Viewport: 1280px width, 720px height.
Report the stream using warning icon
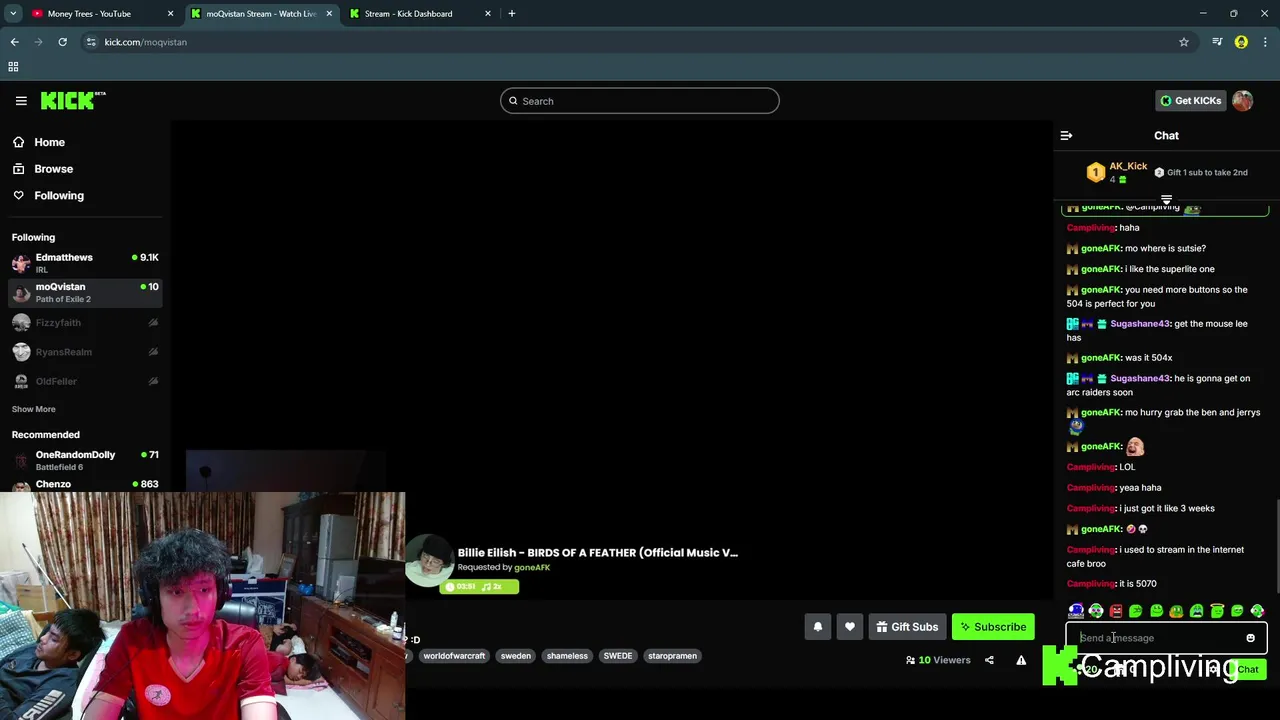1021,660
